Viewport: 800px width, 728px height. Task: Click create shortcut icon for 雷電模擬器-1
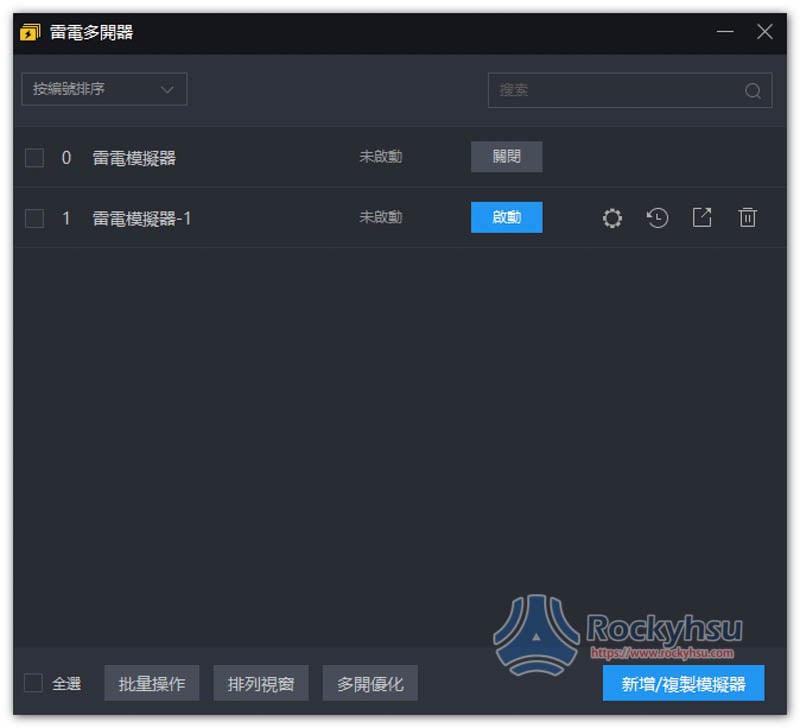point(702,218)
